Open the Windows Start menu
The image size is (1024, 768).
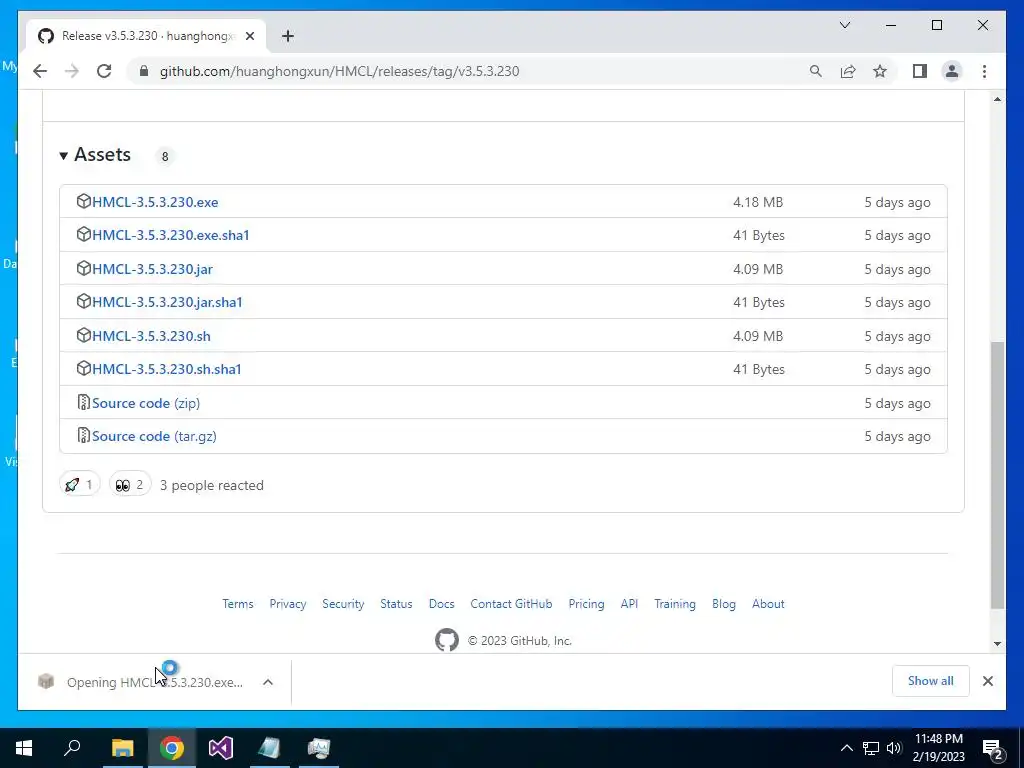(x=24, y=748)
